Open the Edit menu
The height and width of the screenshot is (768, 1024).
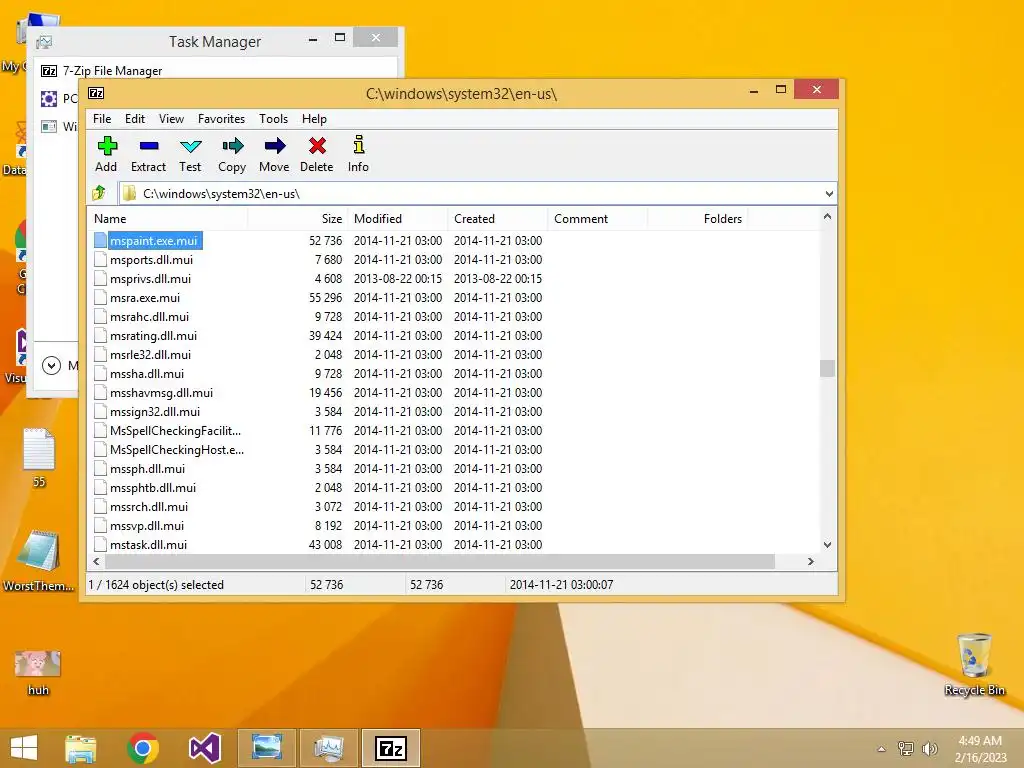(135, 119)
